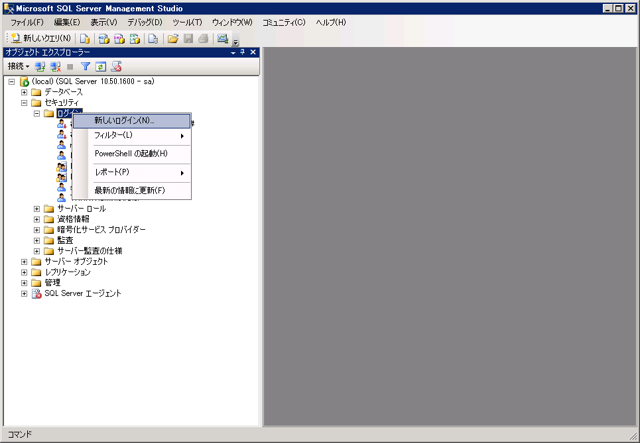Expand the 資格情報 folder
This screenshot has width=640, height=443.
(37, 220)
